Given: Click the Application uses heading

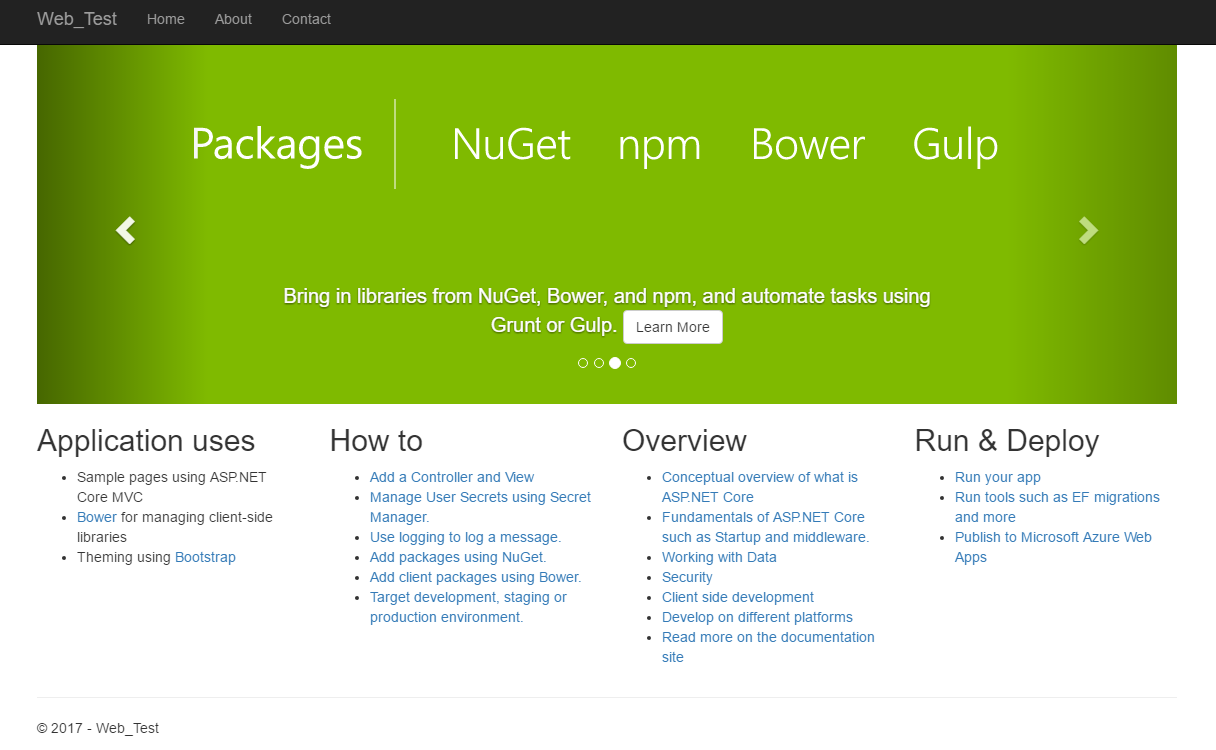Looking at the screenshot, I should click(146, 441).
